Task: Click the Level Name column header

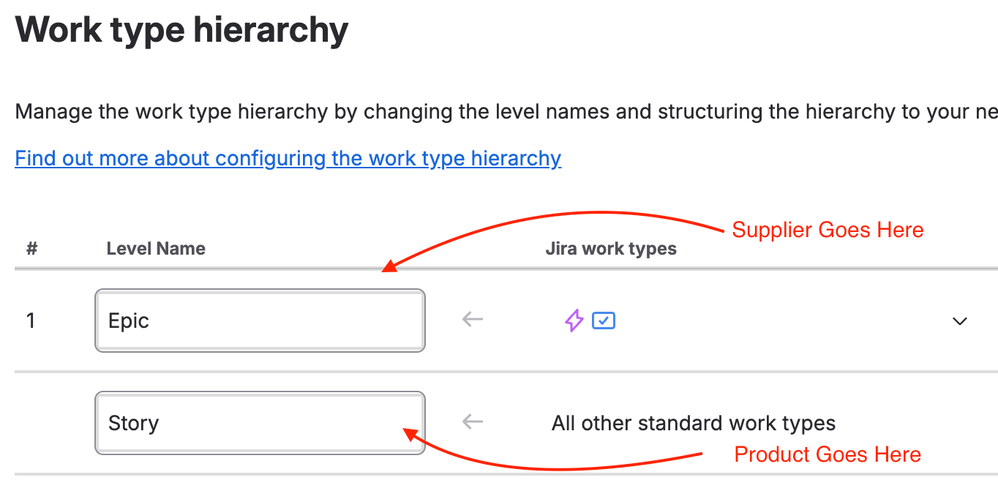Action: (x=156, y=248)
